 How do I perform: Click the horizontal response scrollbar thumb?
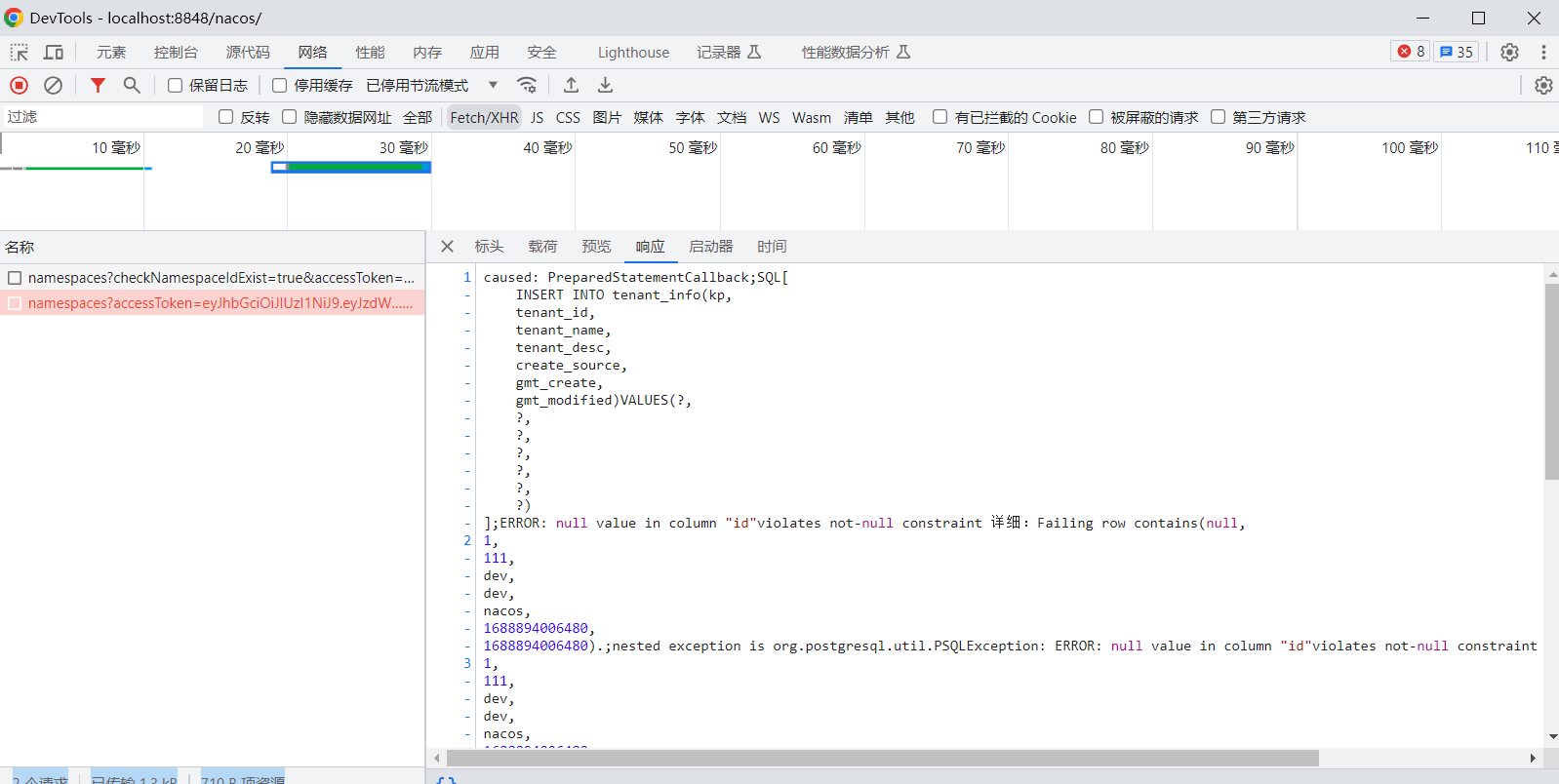pyautogui.click(x=882, y=758)
